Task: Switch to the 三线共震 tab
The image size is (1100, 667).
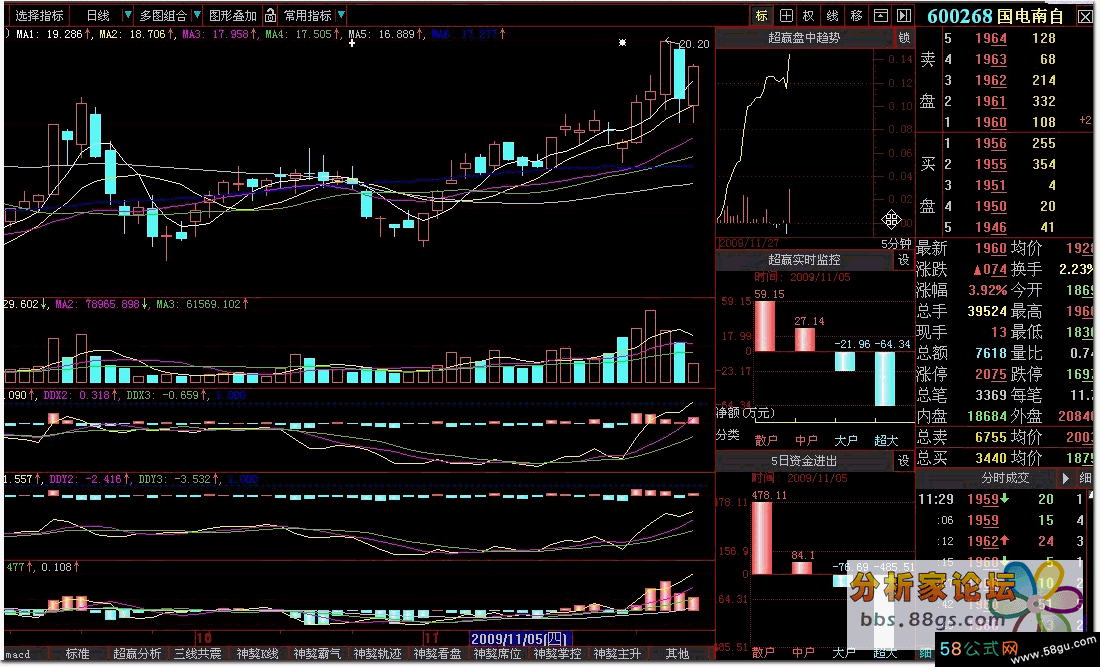Action: click(x=197, y=654)
